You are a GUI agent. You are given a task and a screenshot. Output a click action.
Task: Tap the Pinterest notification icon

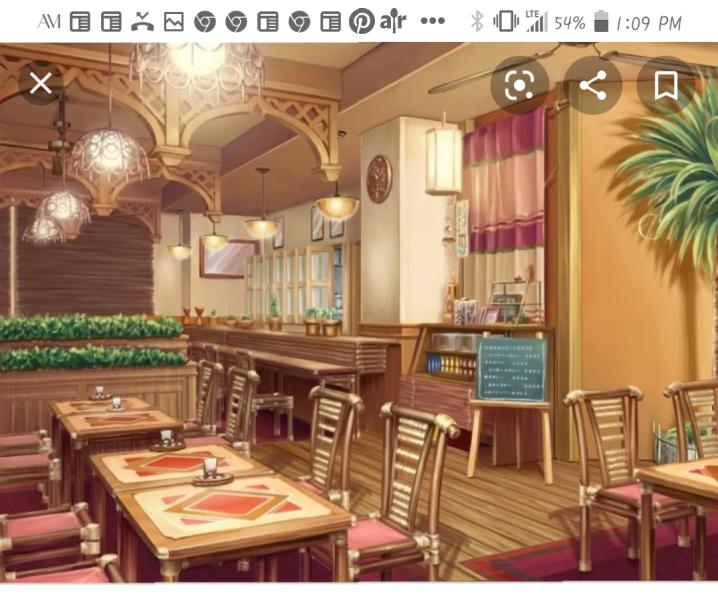click(361, 21)
